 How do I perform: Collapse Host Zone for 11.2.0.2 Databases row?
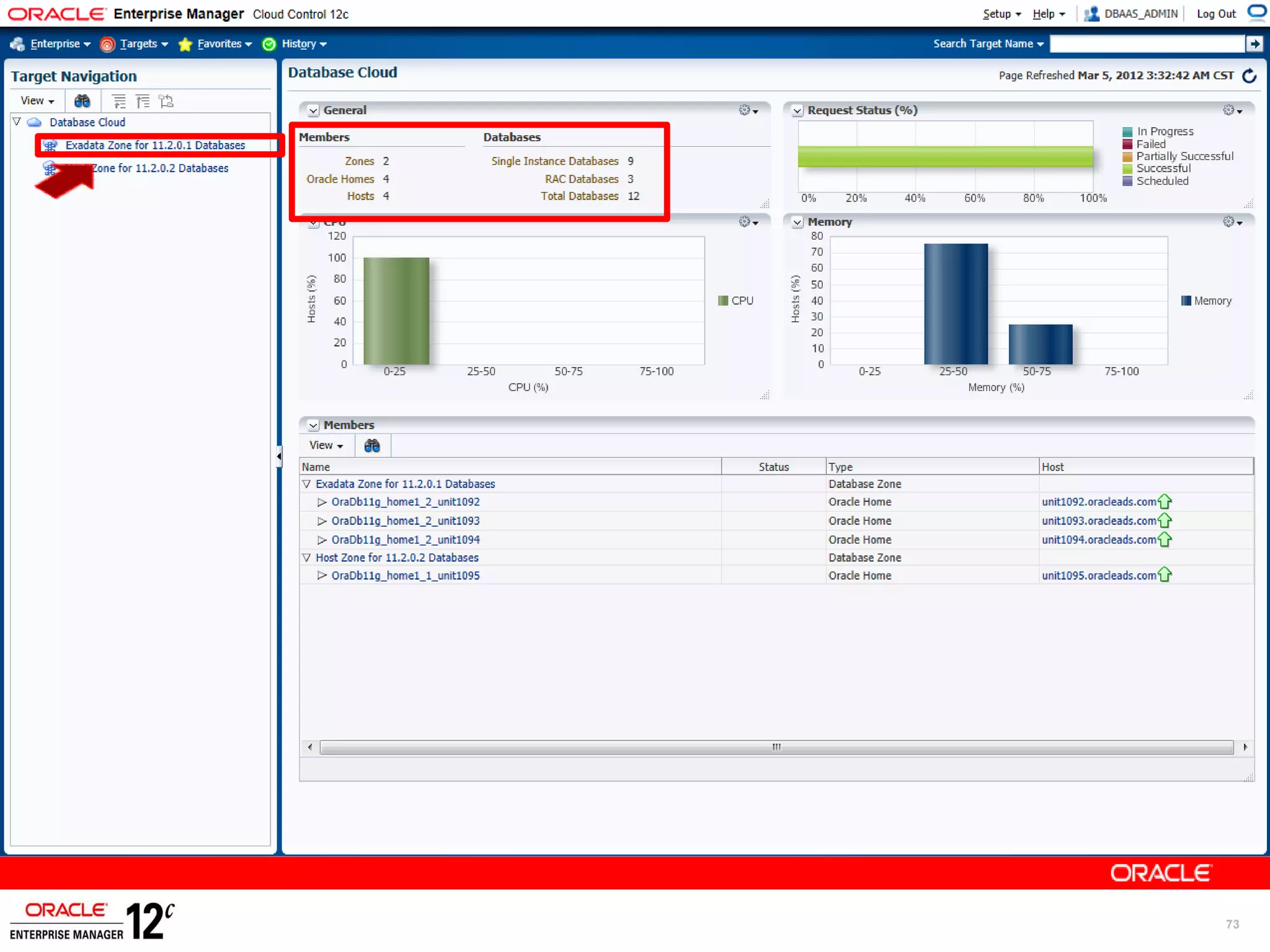point(306,558)
